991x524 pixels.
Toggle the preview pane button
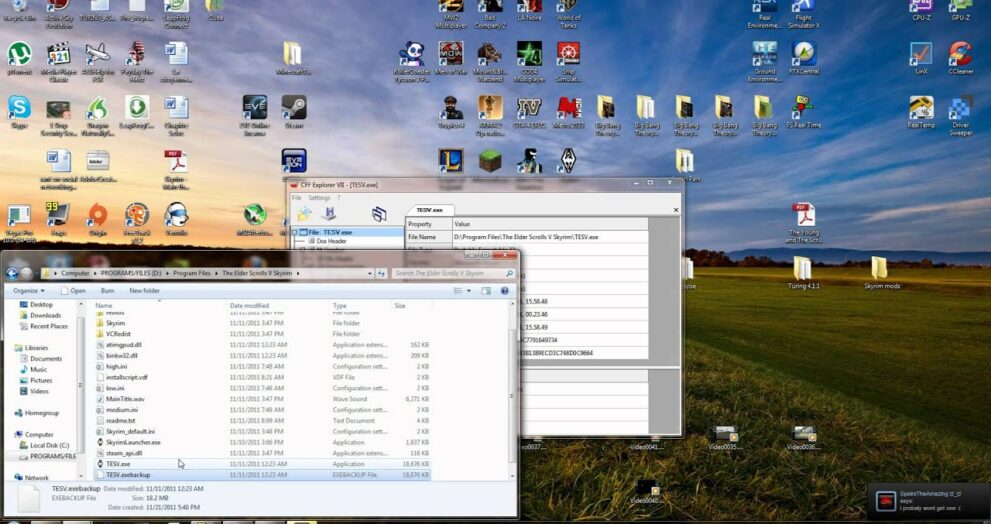click(486, 291)
